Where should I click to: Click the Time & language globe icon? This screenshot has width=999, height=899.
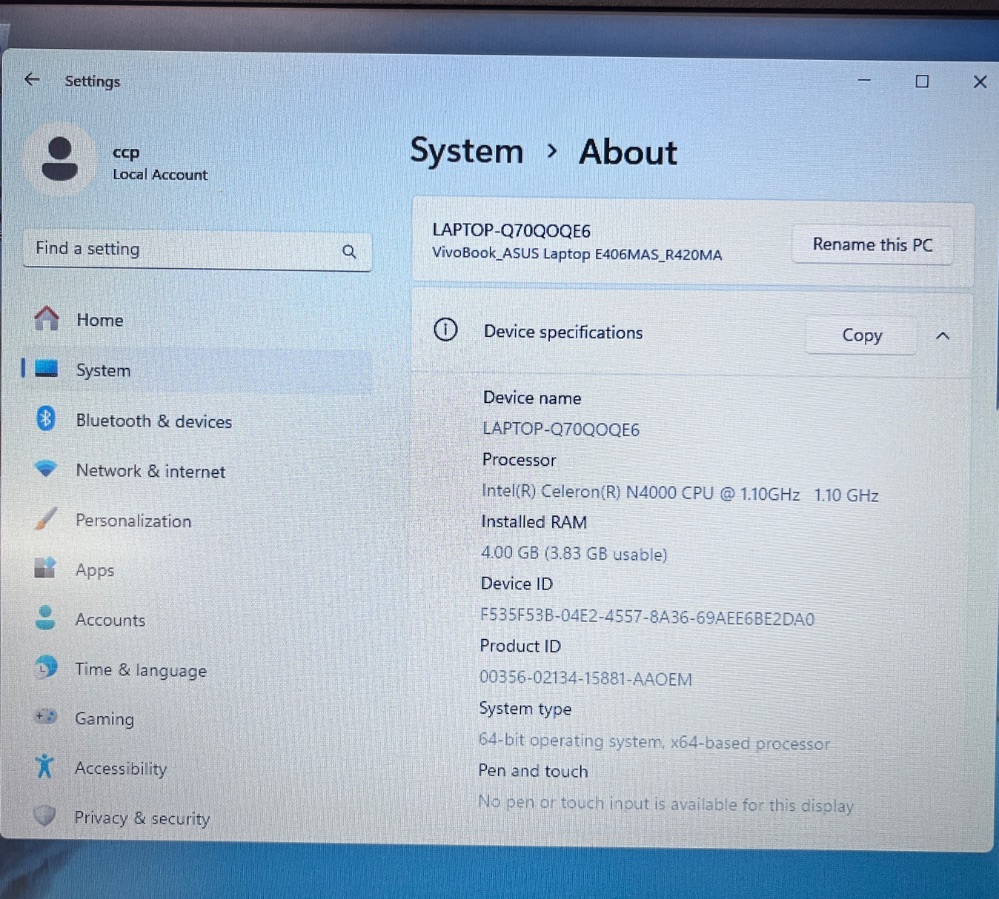coord(46,668)
